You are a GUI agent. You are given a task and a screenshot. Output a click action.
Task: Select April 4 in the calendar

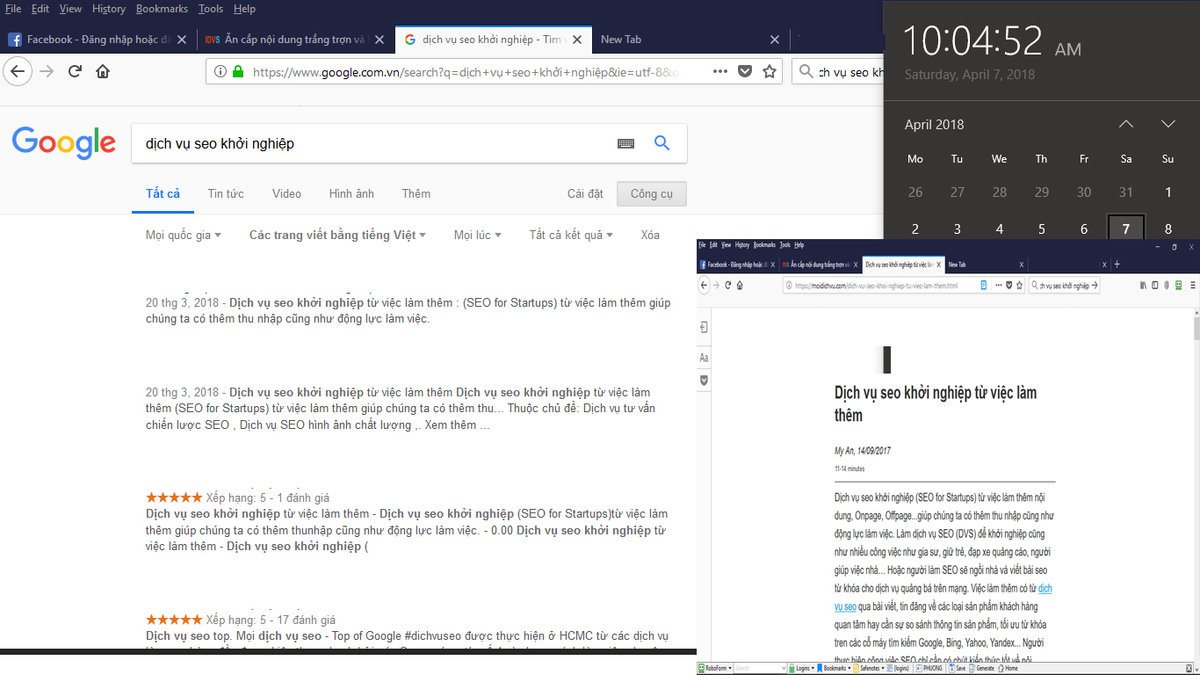pyautogui.click(x=999, y=229)
